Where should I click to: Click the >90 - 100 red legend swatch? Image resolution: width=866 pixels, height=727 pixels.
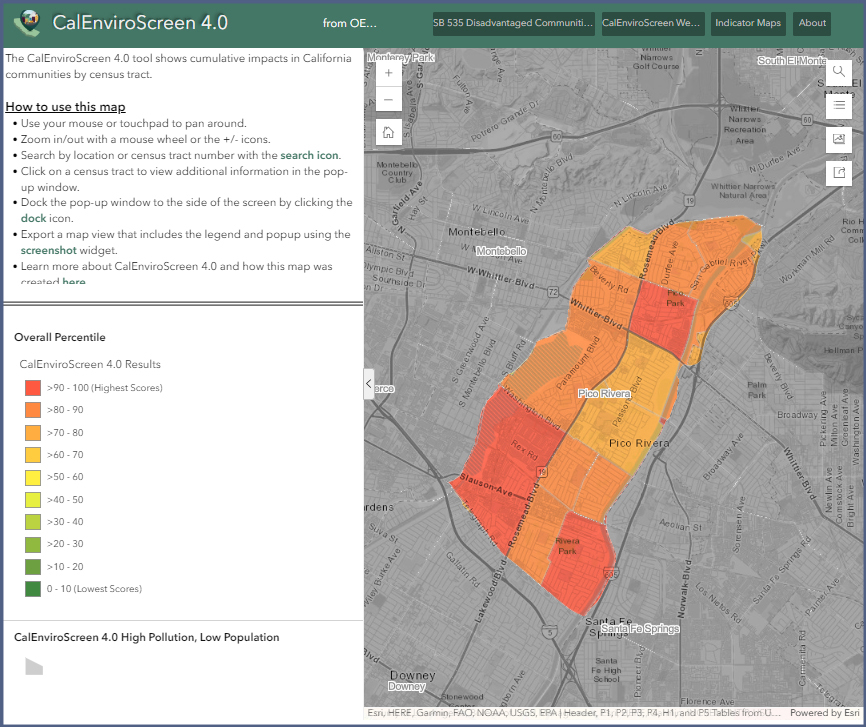tap(33, 388)
